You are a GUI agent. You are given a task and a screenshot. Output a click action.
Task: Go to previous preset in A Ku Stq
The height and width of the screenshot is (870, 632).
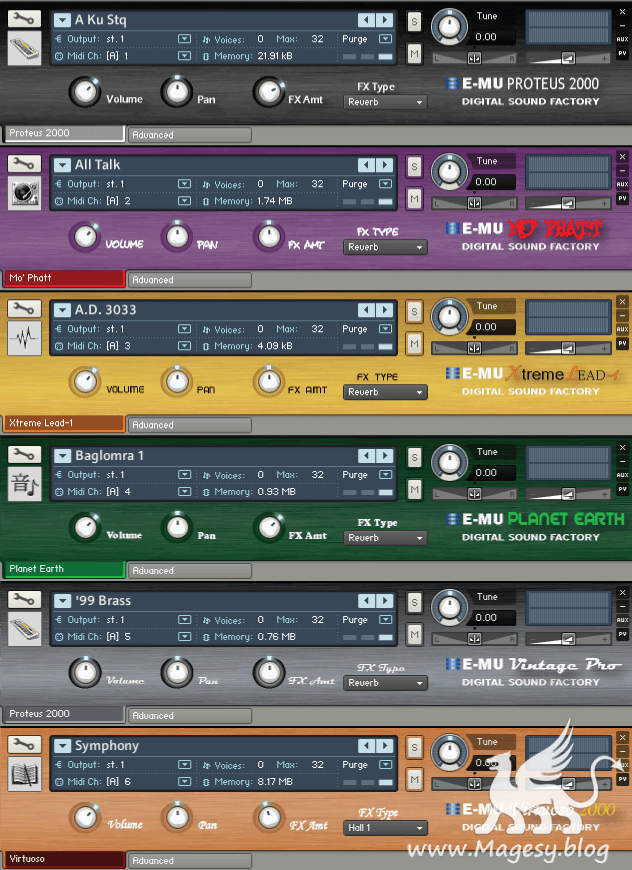366,20
